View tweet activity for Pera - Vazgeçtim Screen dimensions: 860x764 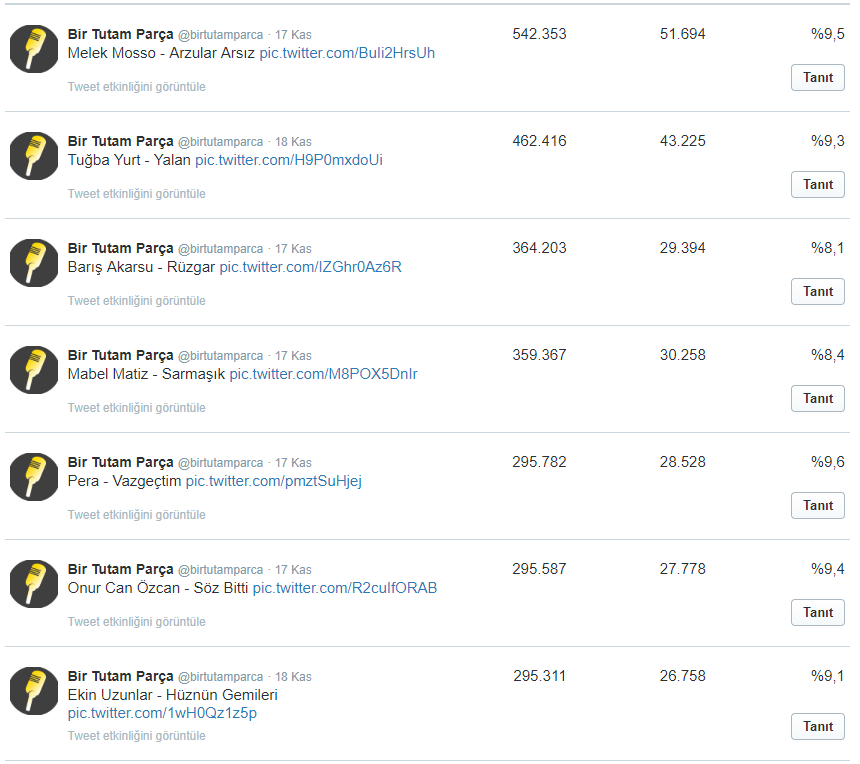coord(137,514)
